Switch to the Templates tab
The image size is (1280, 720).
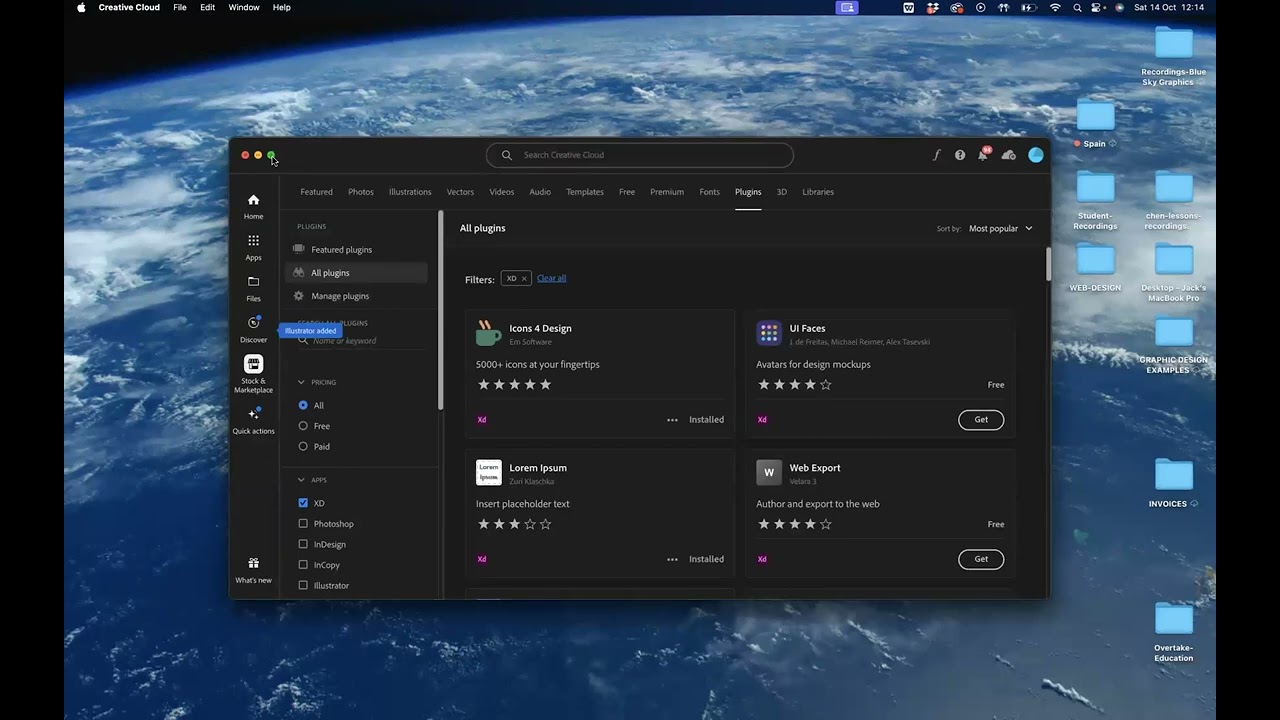585,192
